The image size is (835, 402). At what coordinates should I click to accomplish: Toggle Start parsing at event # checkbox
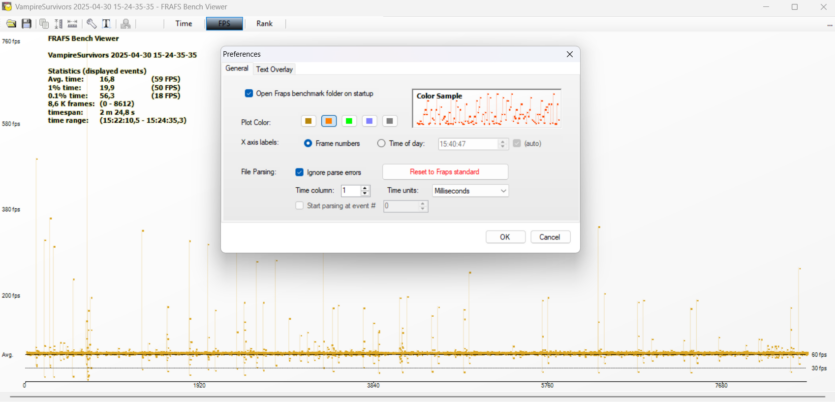tap(299, 206)
